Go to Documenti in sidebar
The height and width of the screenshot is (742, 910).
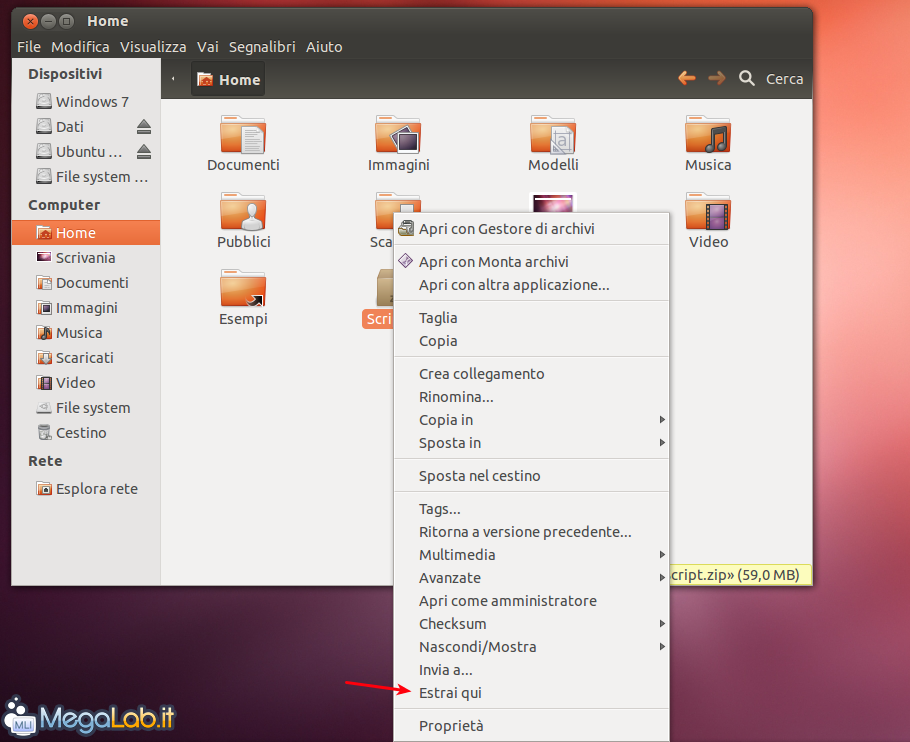[86, 283]
